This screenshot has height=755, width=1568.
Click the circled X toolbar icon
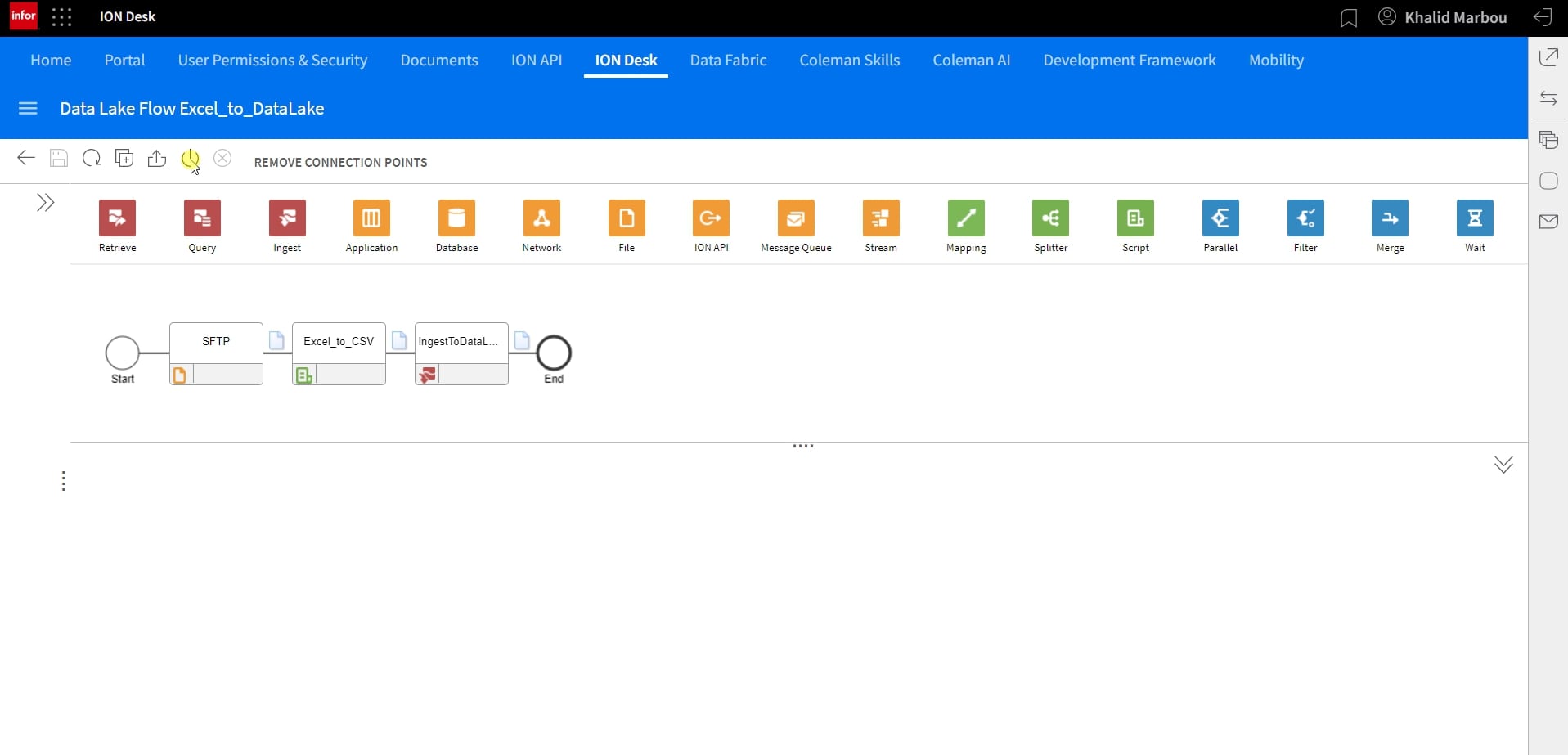(222, 158)
